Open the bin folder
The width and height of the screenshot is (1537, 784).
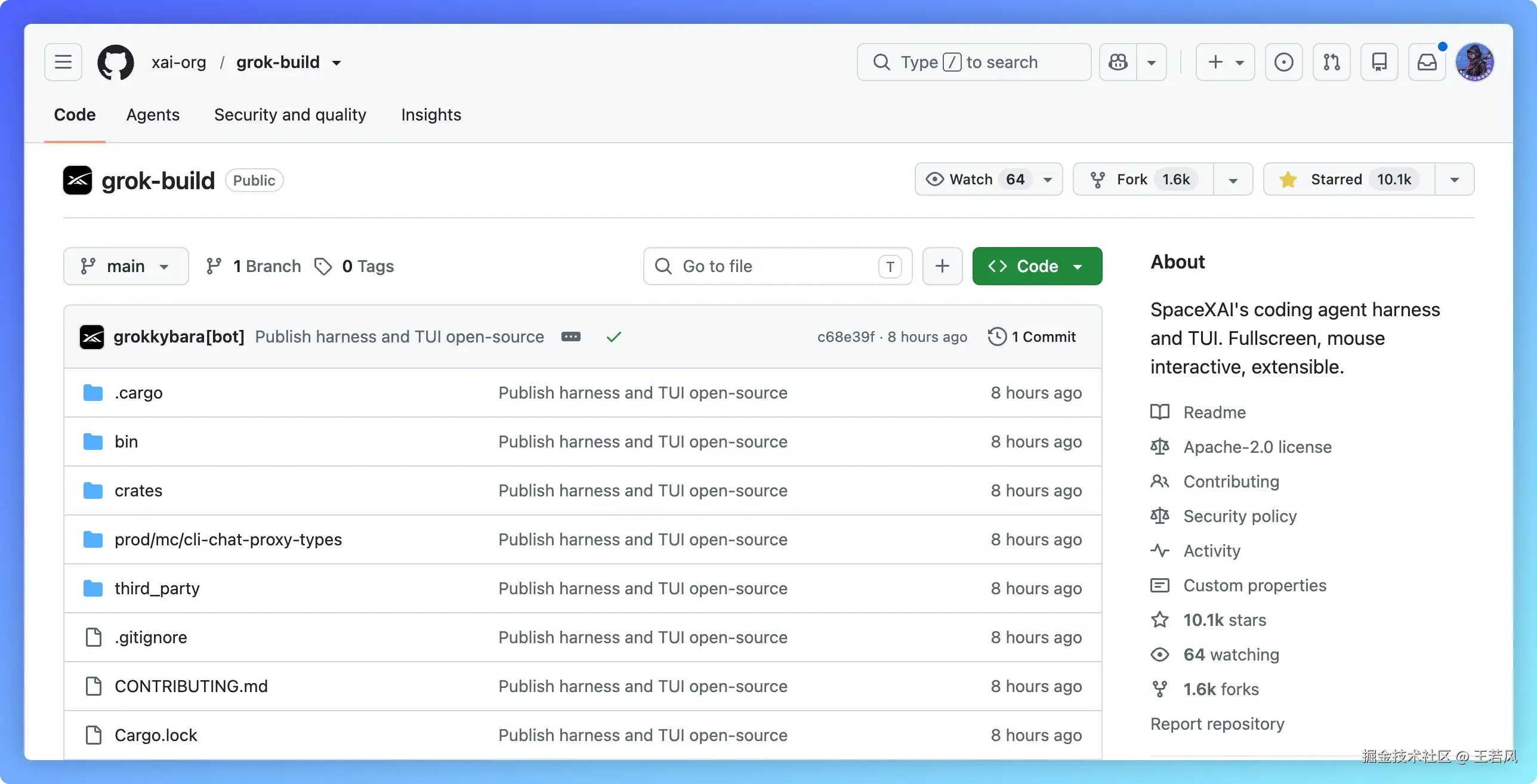click(x=126, y=442)
